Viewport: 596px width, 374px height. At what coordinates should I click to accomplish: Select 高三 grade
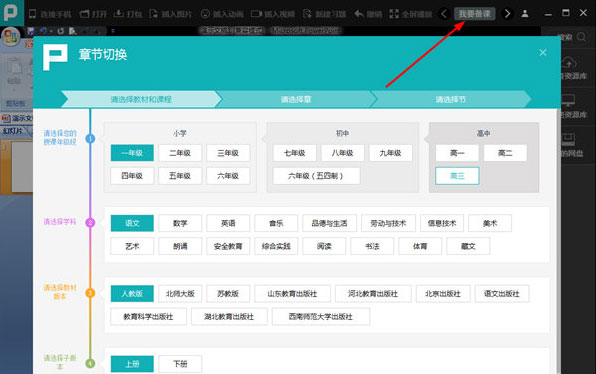pos(457,176)
